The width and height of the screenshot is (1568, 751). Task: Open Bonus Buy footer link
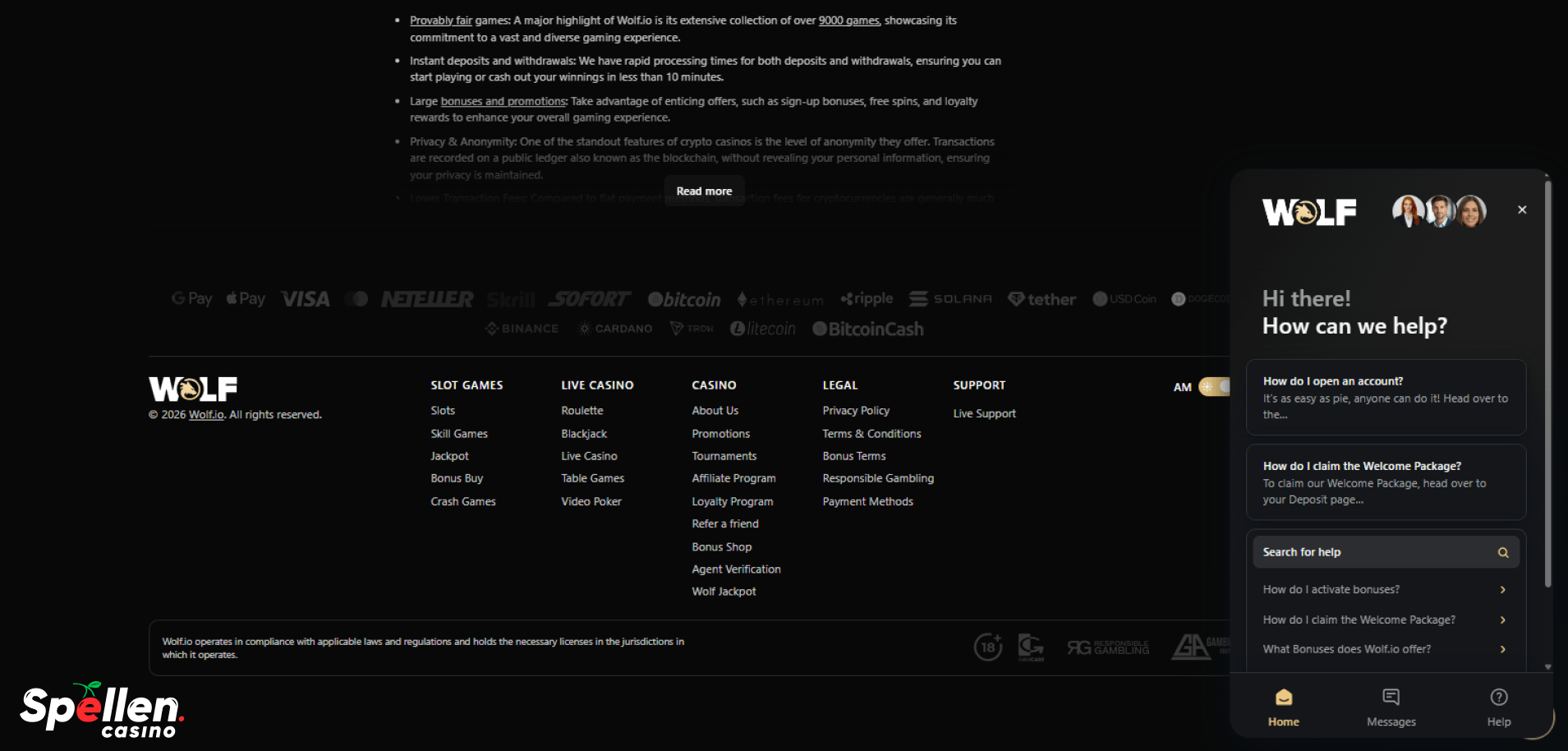point(457,478)
